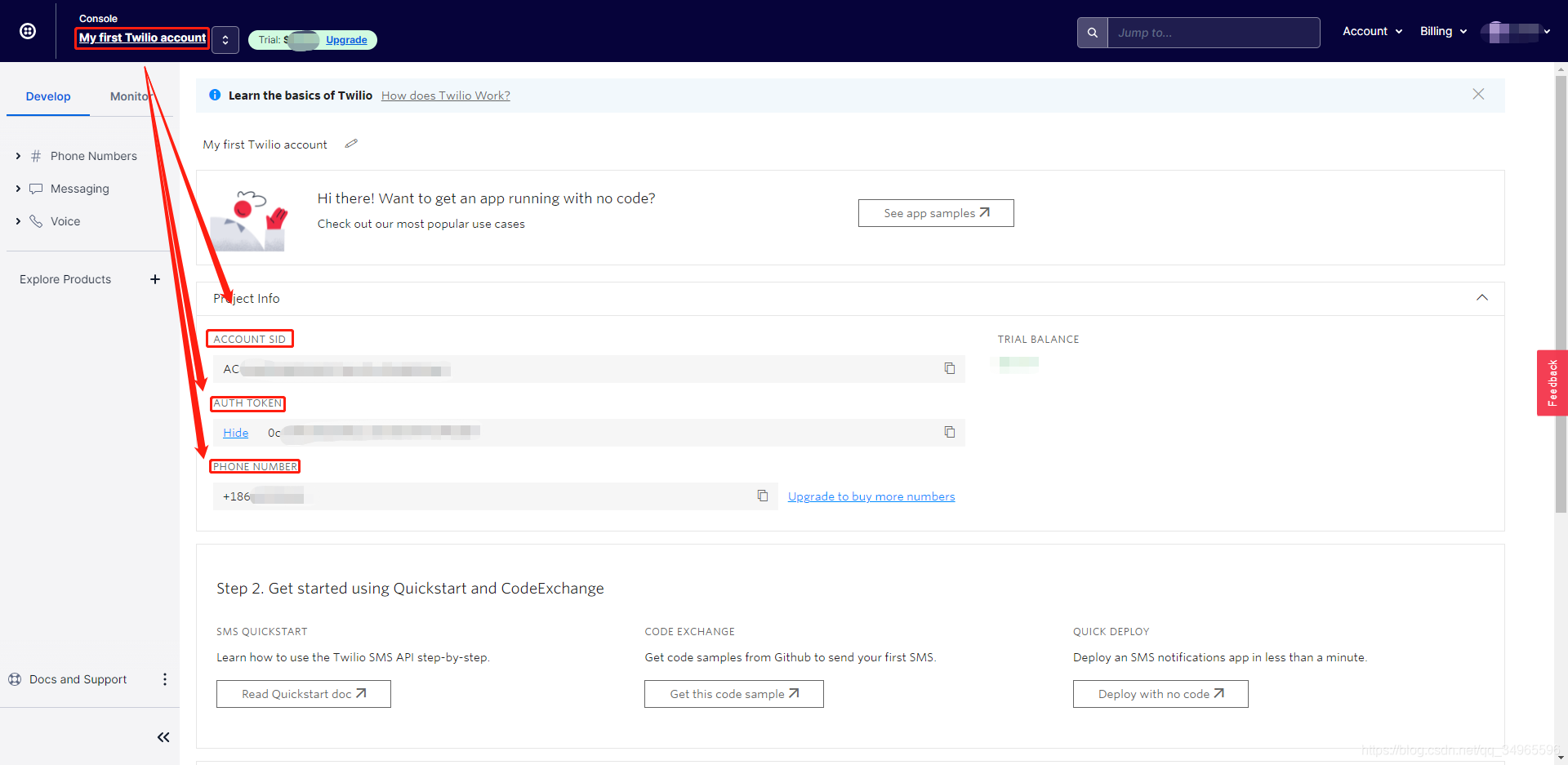Click the Explore Products plus icon
1568x765 pixels.
click(155, 279)
